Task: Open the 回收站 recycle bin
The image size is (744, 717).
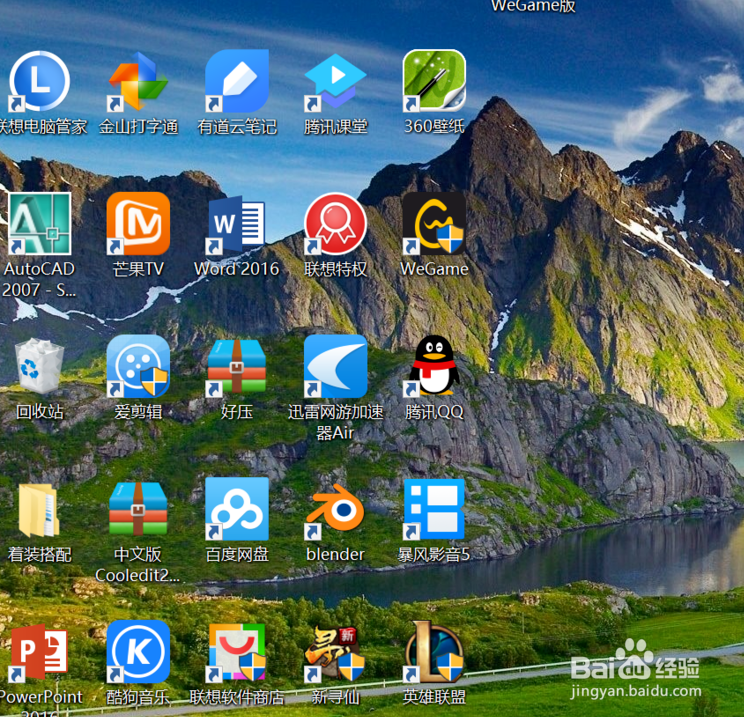Action: pos(39,366)
